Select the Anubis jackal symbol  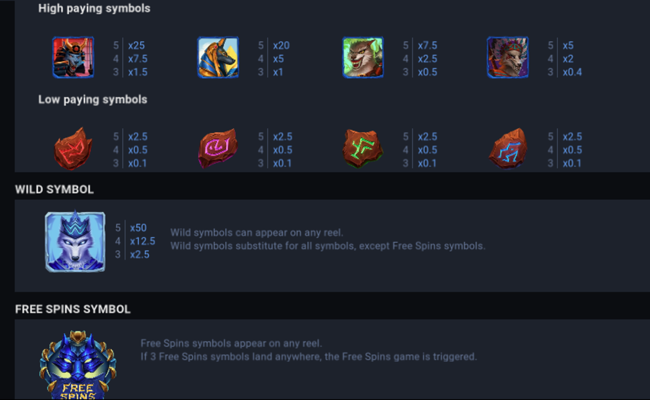pos(217,58)
